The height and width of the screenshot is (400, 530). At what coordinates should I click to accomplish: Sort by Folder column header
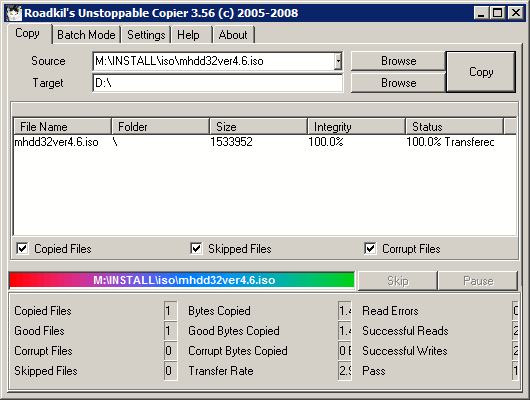point(161,126)
